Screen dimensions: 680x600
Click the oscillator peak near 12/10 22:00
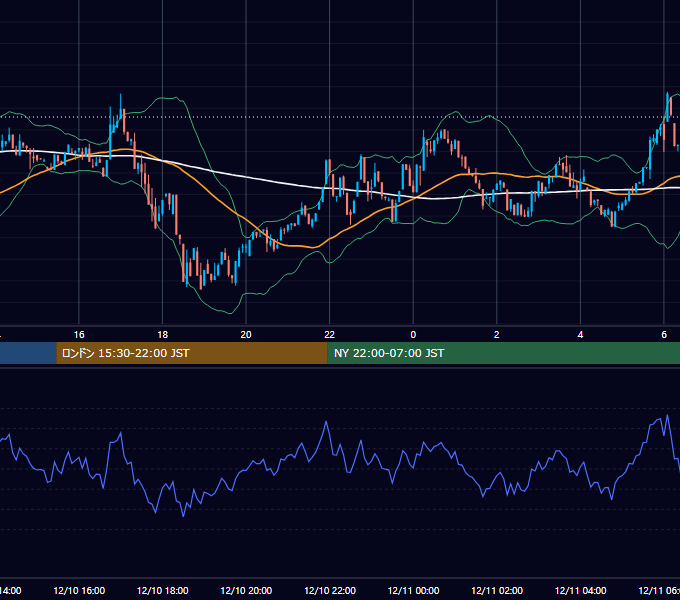(326, 422)
